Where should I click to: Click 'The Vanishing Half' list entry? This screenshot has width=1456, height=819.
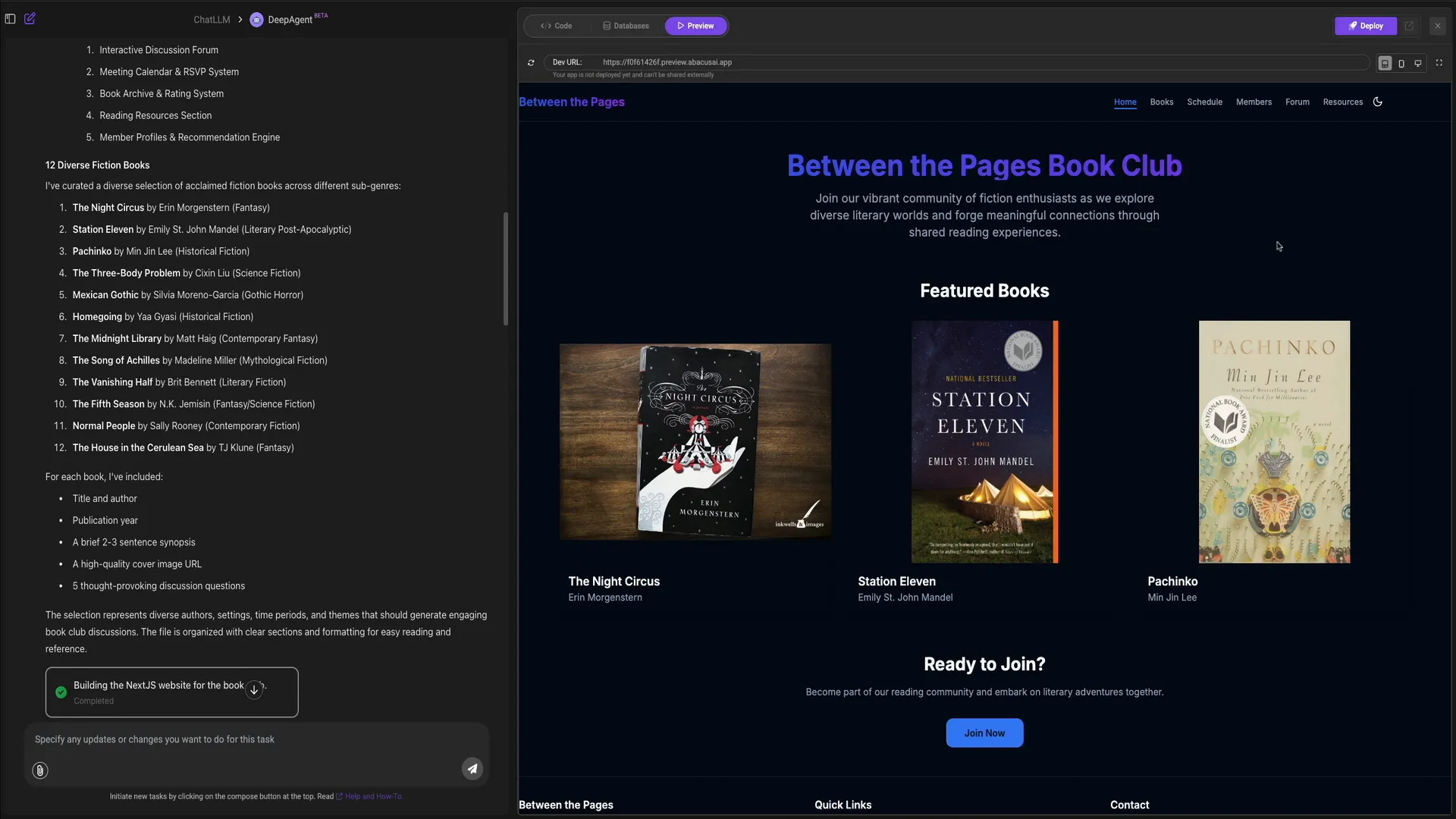[x=179, y=382]
